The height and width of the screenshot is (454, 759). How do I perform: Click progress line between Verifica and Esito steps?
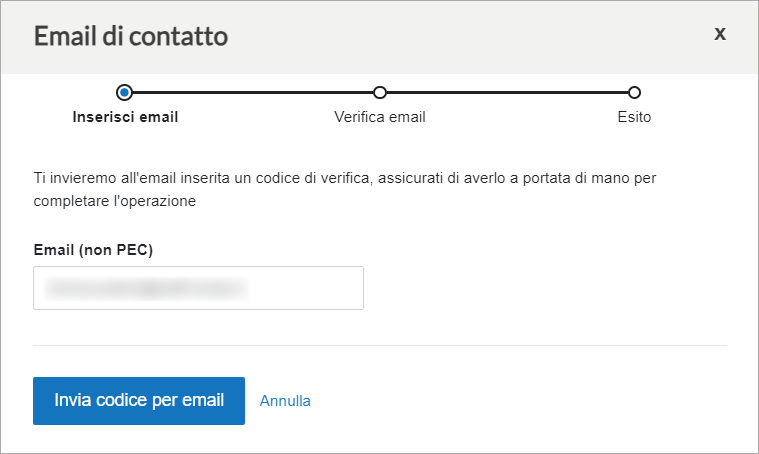(507, 92)
